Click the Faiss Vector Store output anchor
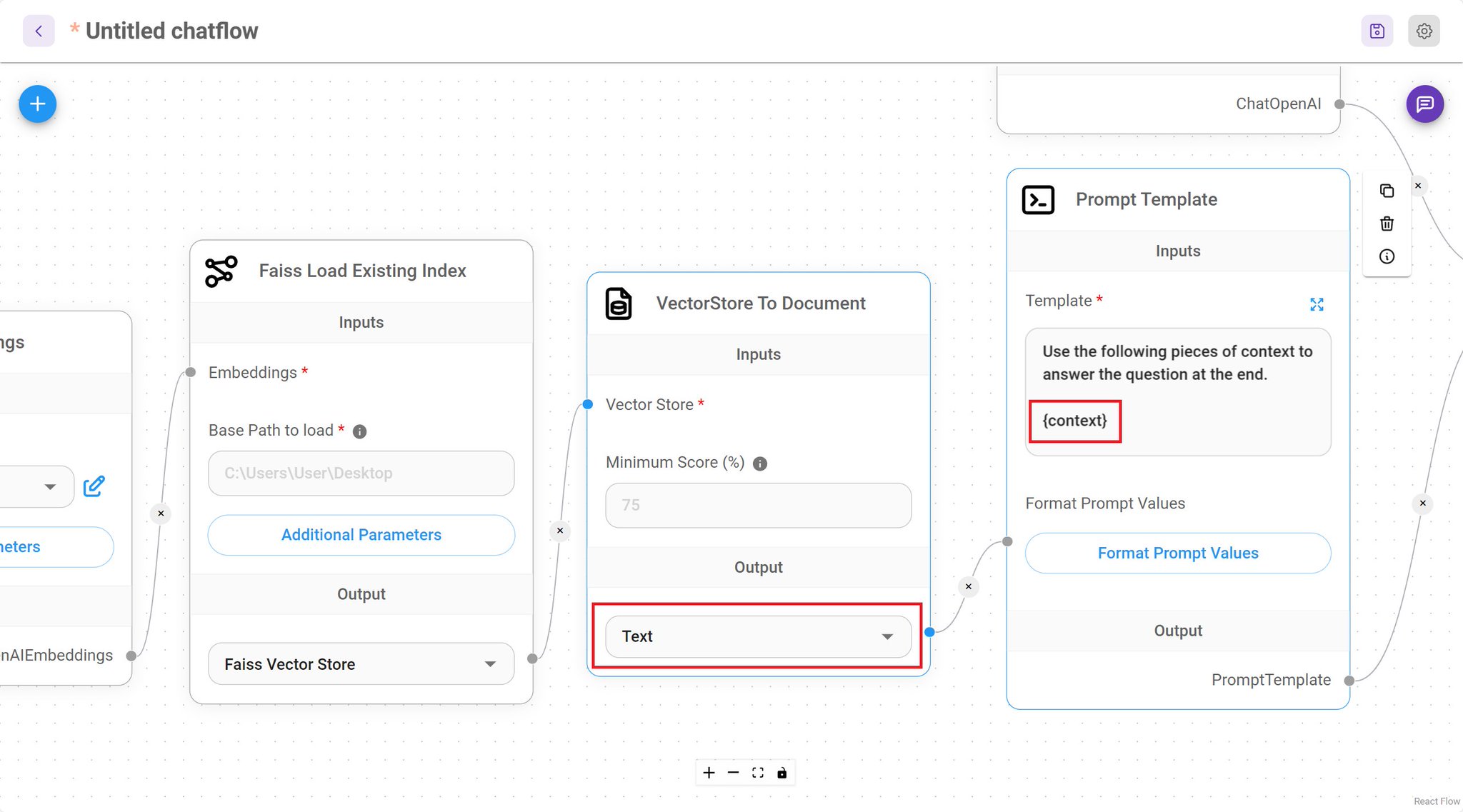This screenshot has height=812, width=1463. [x=532, y=658]
